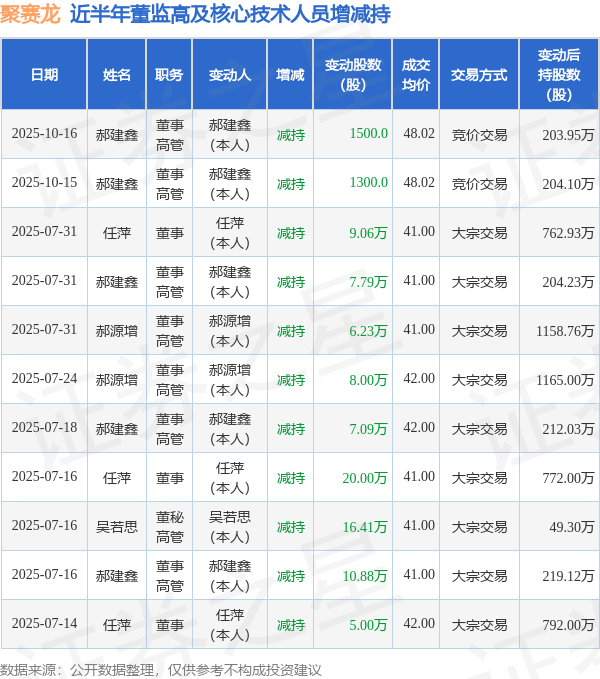Click the 变动人 column header

(230, 74)
